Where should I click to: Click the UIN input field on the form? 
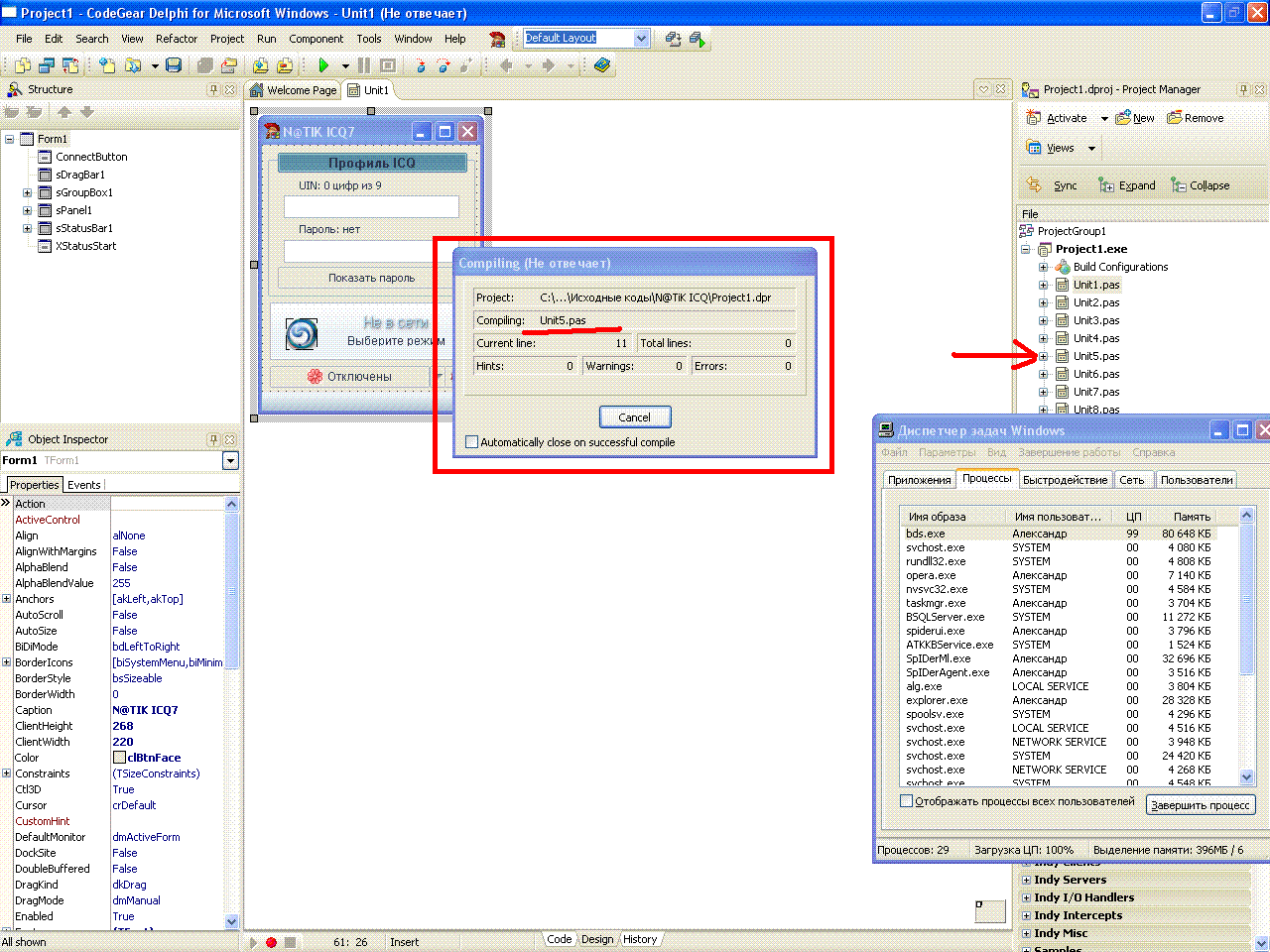coord(372,206)
